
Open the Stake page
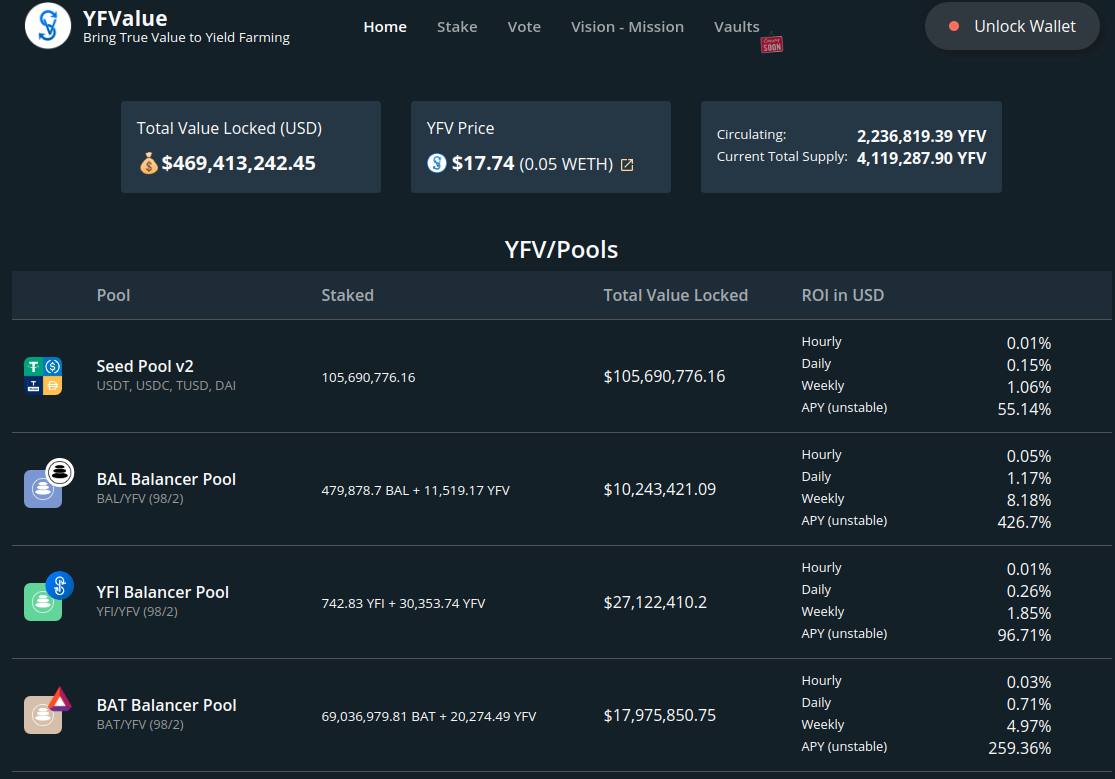[457, 27]
